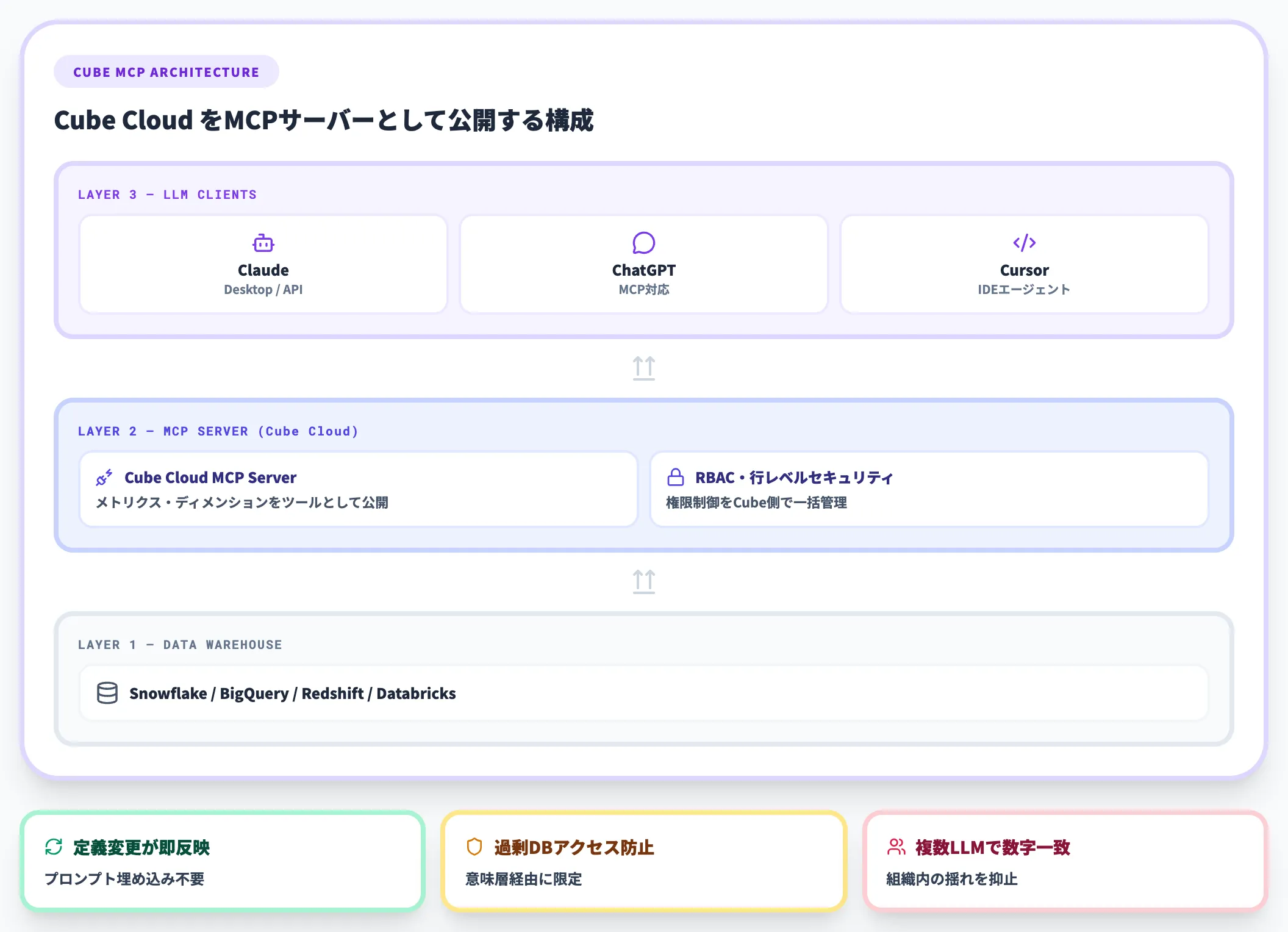The width and height of the screenshot is (1288, 932).
Task: Click upward arrows between Layer 1 and Layer 2
Action: (643, 581)
